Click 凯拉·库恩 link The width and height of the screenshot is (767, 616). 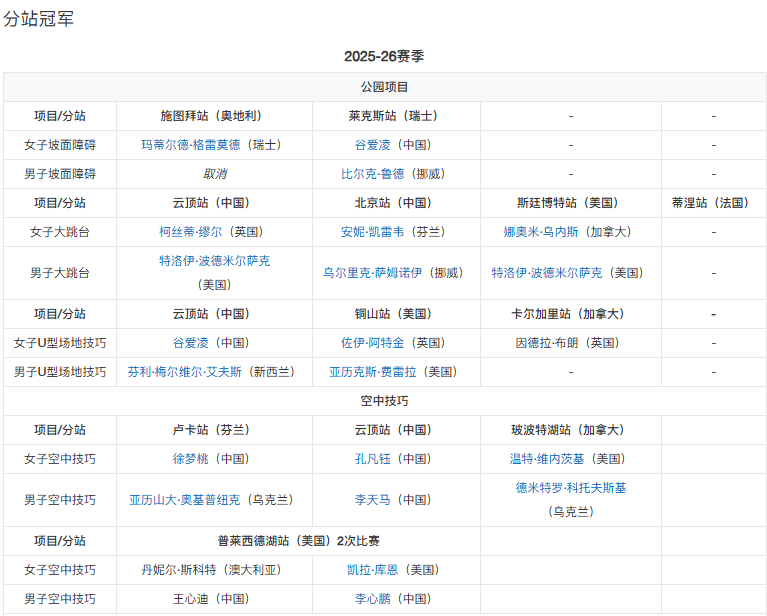click(x=373, y=570)
